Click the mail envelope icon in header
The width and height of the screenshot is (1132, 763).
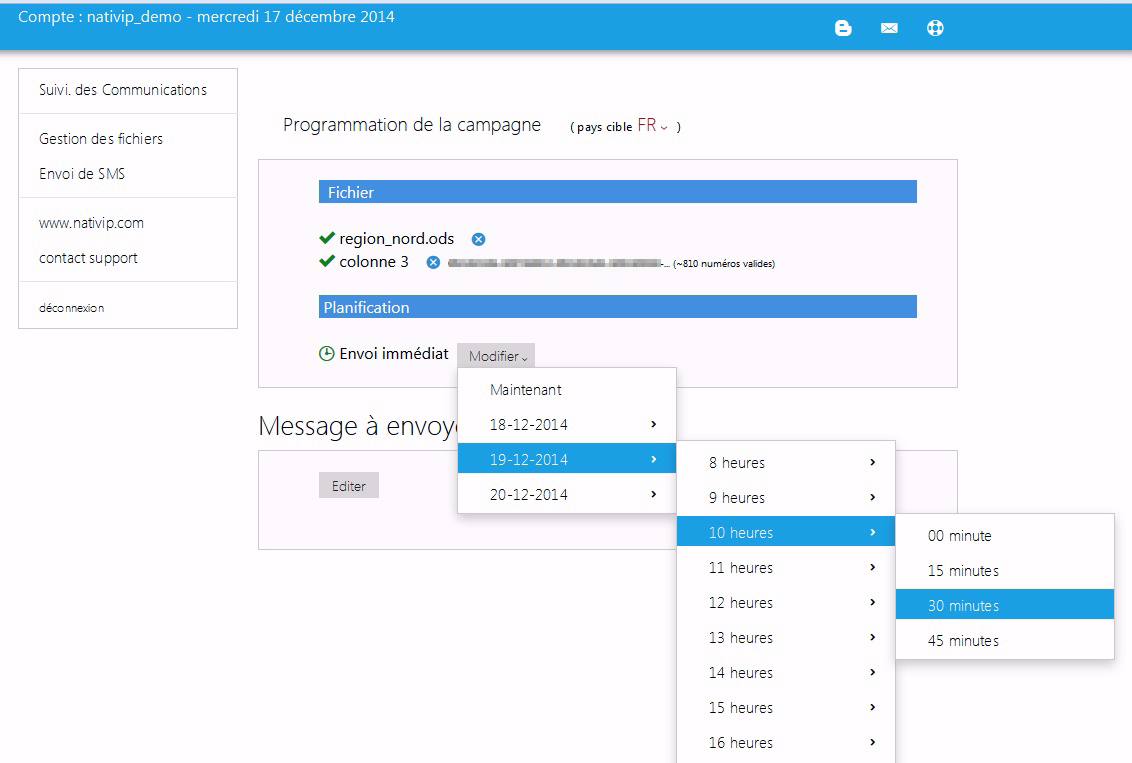coord(889,28)
